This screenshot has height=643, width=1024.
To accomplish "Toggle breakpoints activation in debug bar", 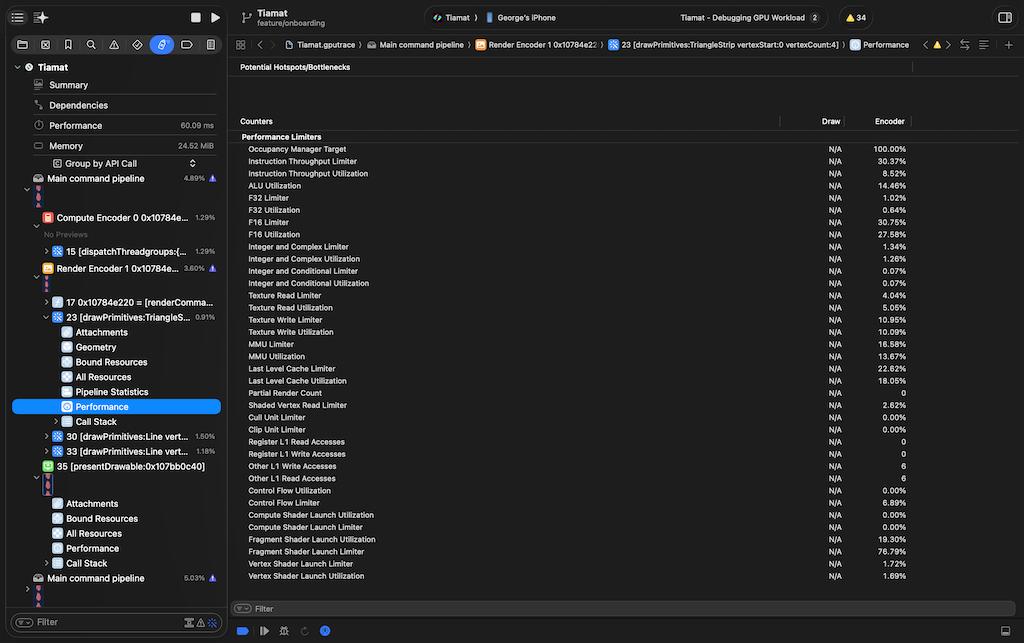I will [242, 631].
